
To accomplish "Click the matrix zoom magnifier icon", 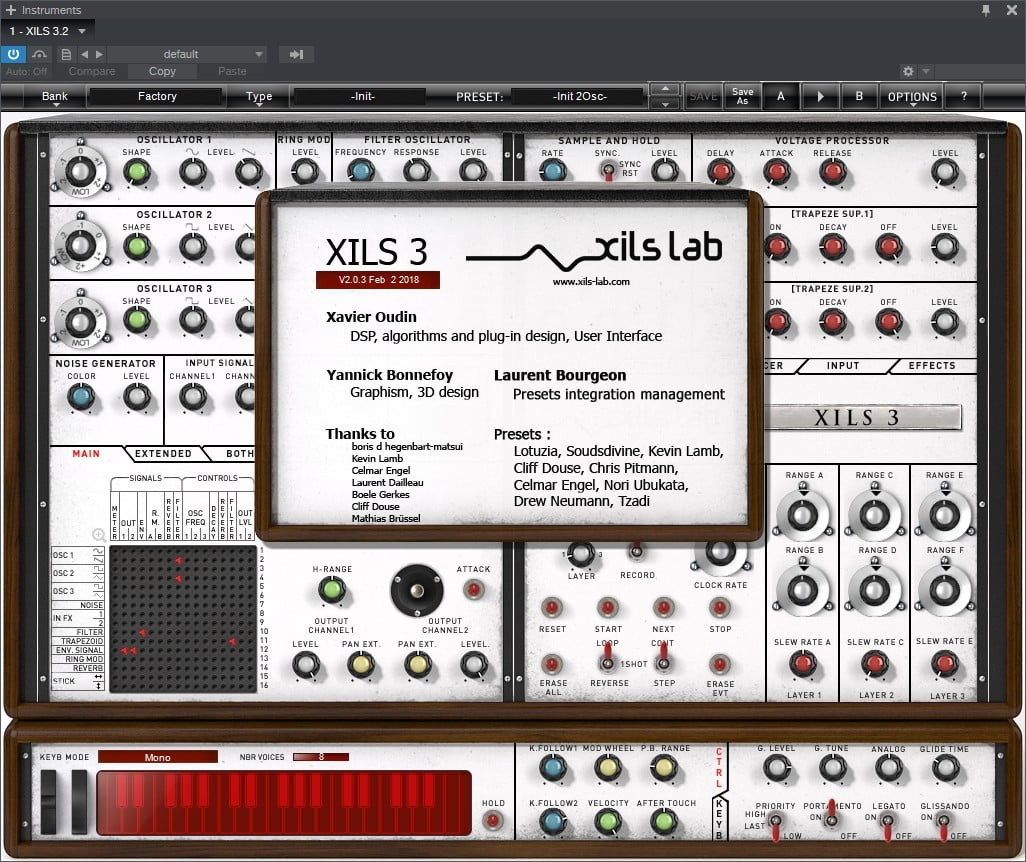I will click(99, 535).
